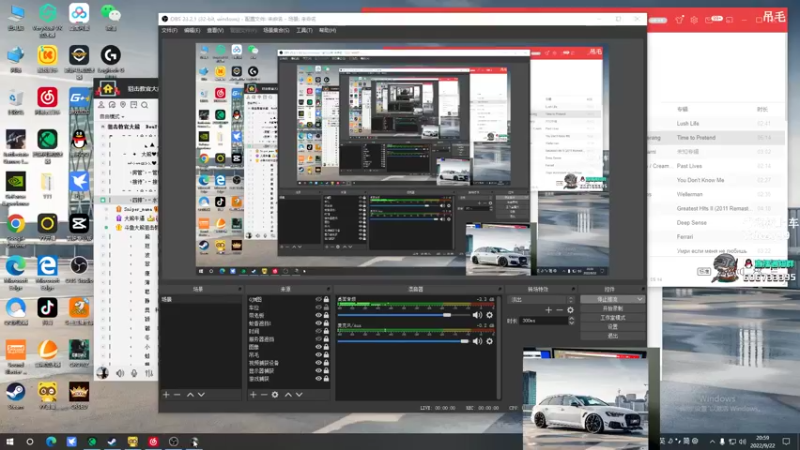The image size is (800, 450).
Task: Pop out Sources dock panel icon
Action: tap(328, 289)
